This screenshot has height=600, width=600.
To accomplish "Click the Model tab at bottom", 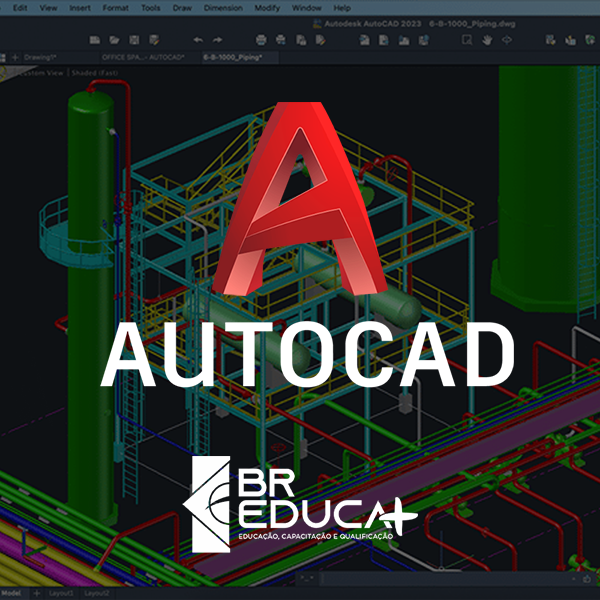I will coord(13,593).
